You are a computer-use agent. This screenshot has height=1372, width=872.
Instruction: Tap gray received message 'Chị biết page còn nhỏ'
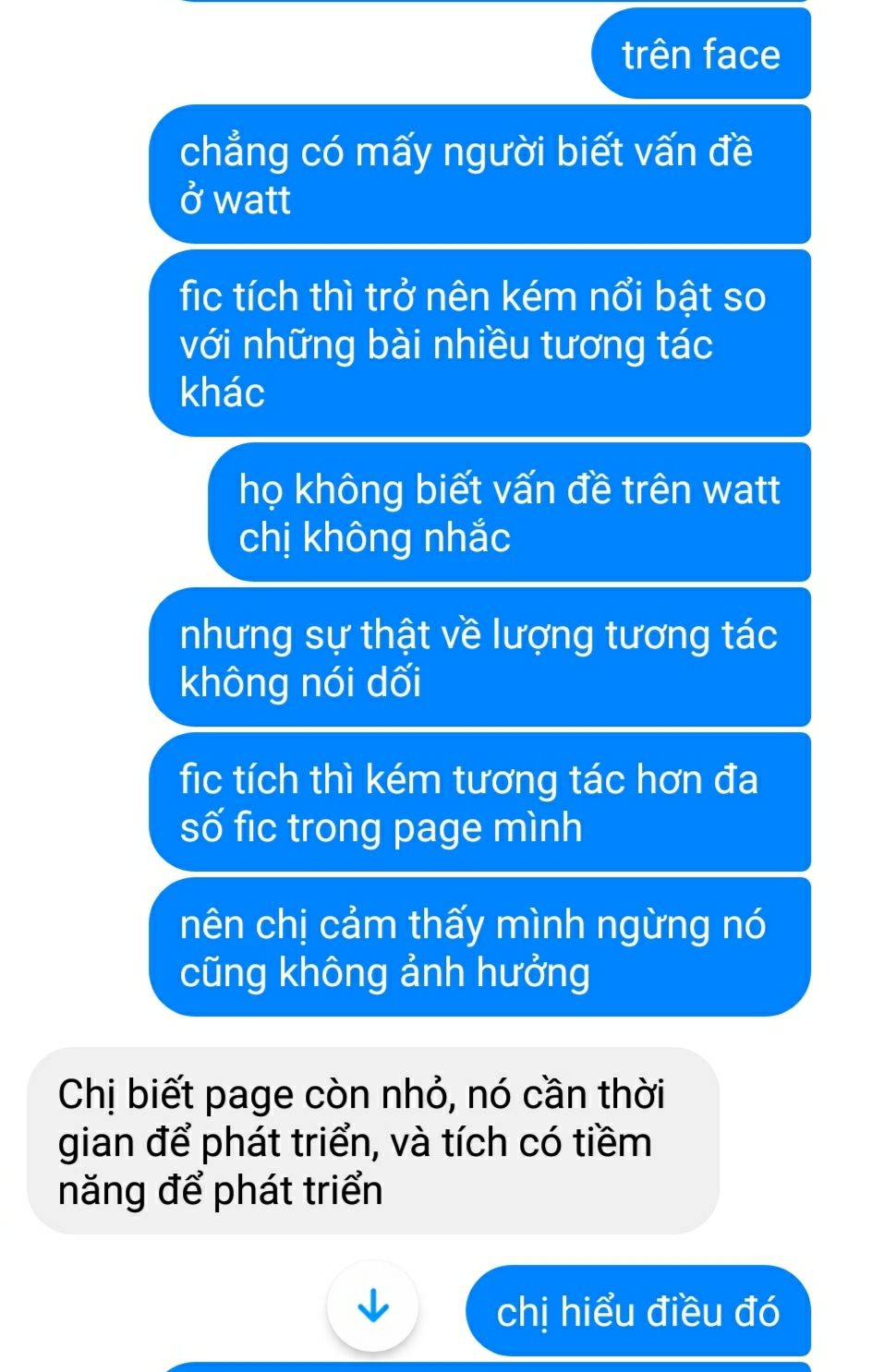point(373,1141)
